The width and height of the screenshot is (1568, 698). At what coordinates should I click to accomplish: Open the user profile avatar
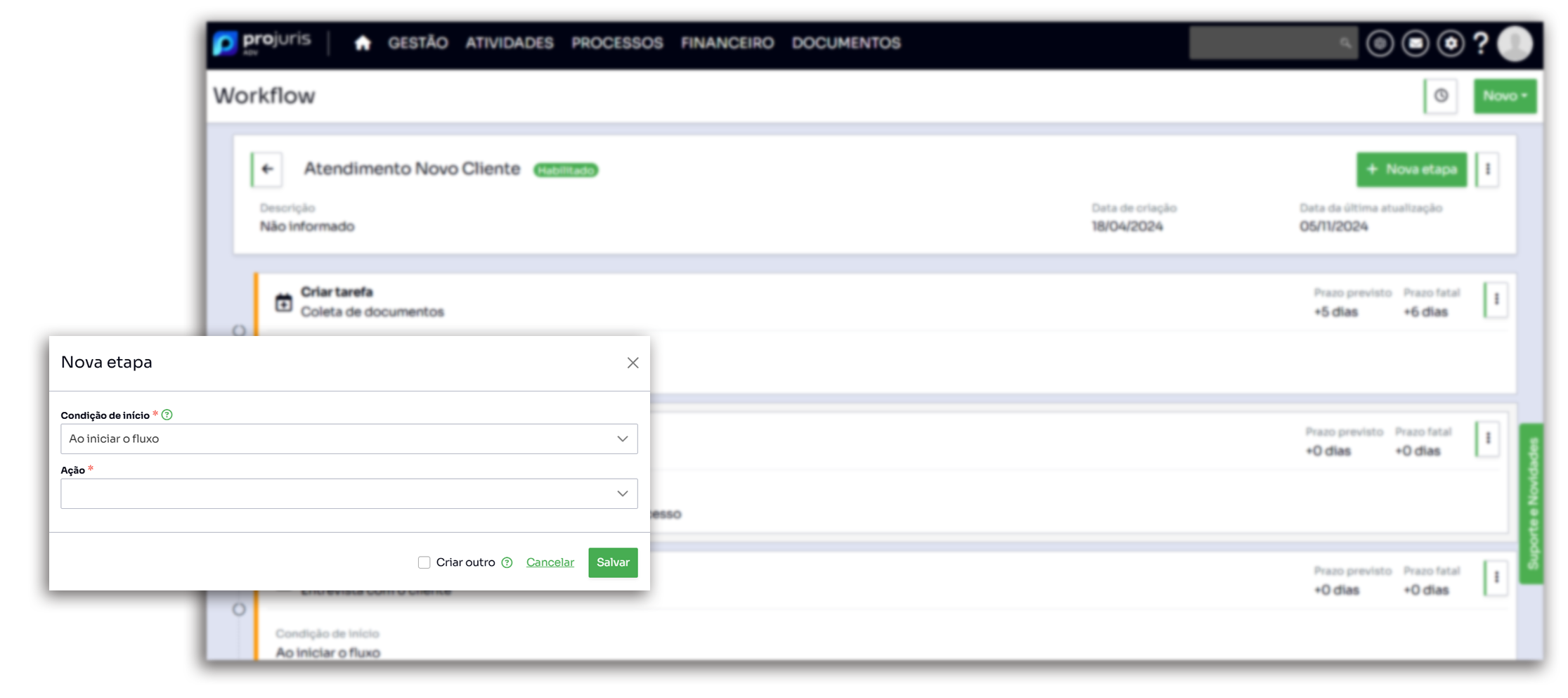[x=1515, y=44]
